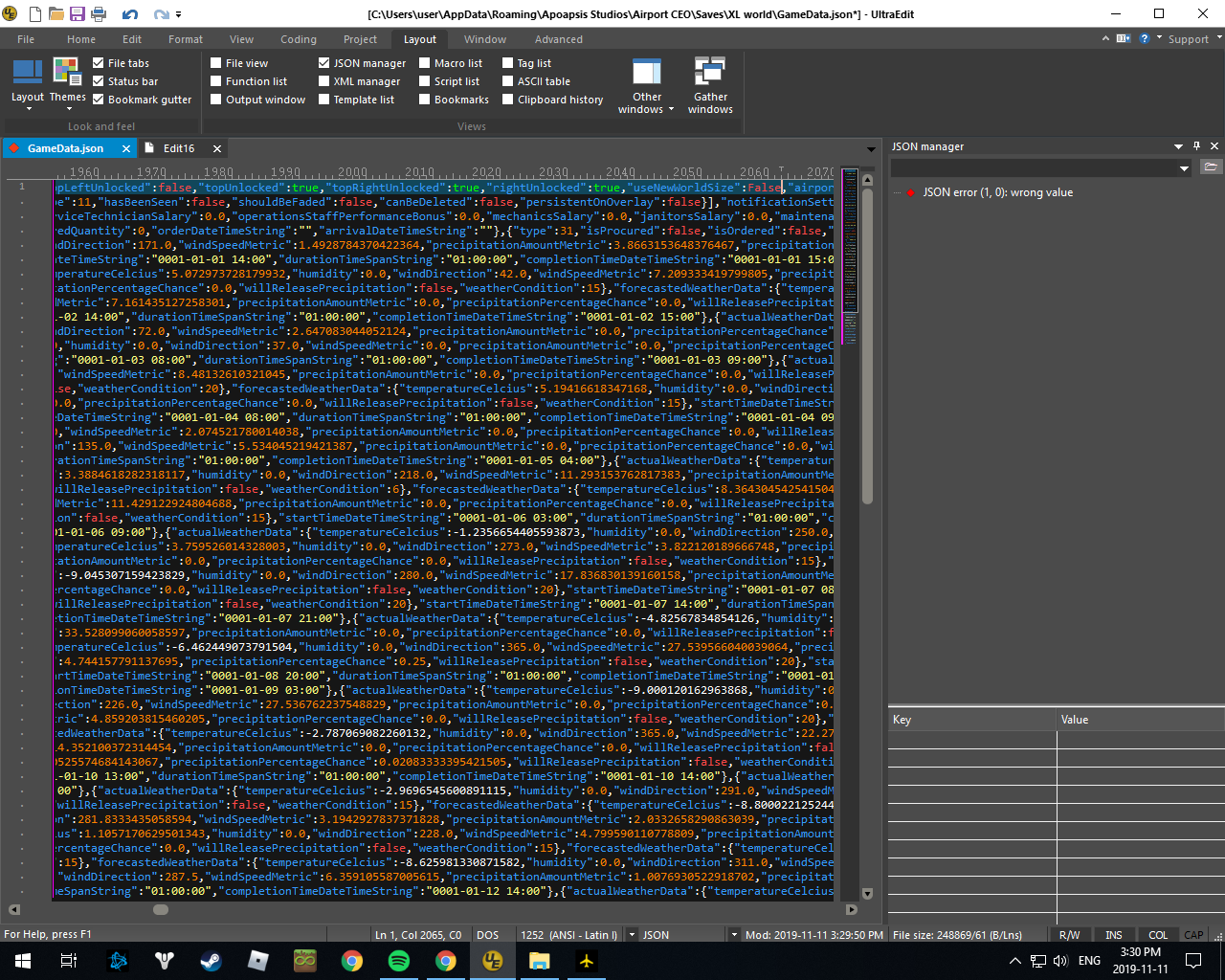1225x980 pixels.
Task: Open the JSON syntax highlighting dropdown in status bar
Action: tap(734, 935)
